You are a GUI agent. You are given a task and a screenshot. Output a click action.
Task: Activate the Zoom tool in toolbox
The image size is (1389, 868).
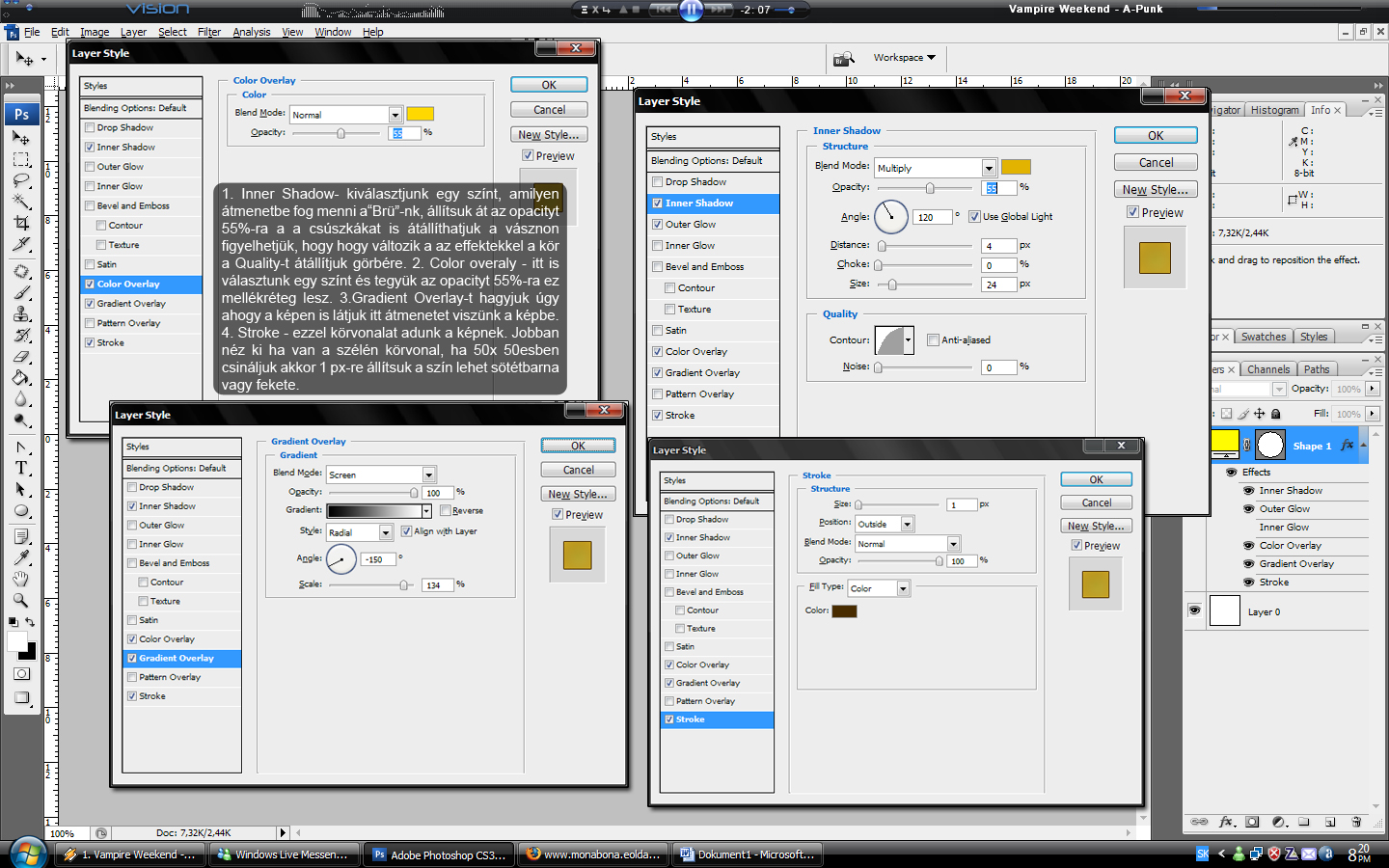pyautogui.click(x=21, y=600)
